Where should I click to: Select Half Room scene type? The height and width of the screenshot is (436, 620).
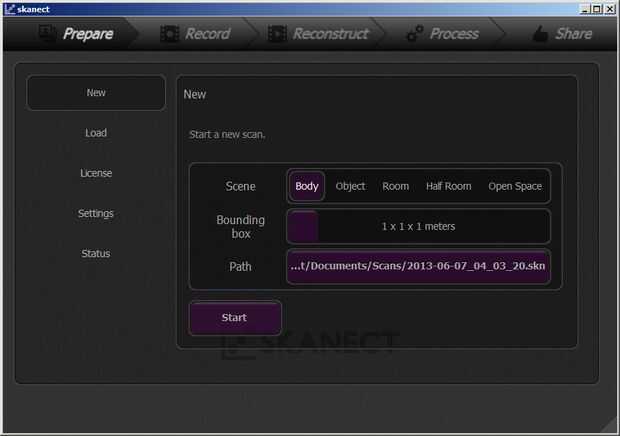point(449,186)
